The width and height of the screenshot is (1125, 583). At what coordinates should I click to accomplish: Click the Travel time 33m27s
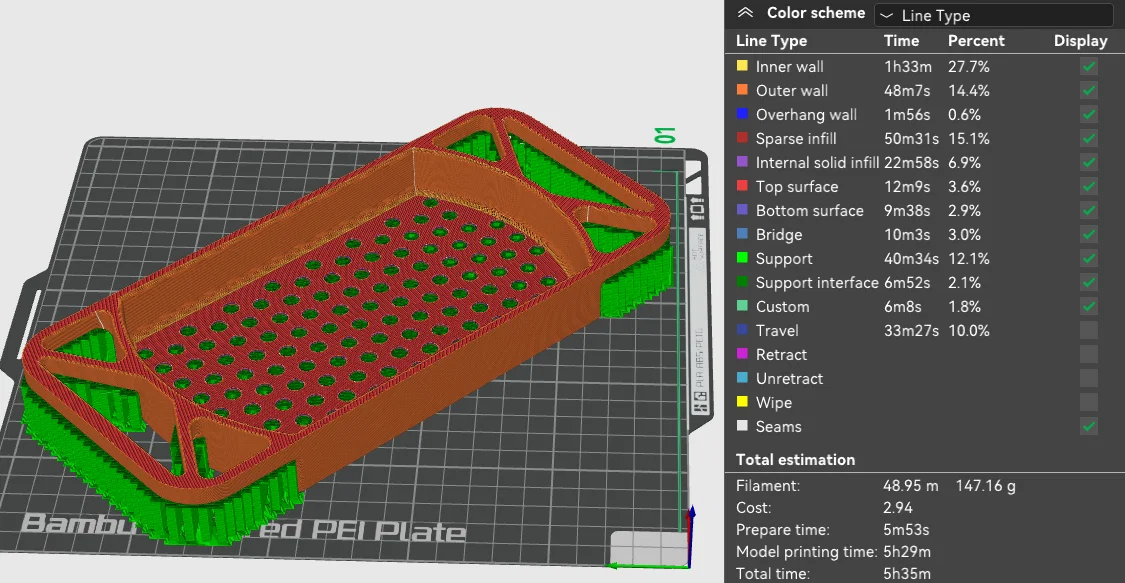point(911,331)
